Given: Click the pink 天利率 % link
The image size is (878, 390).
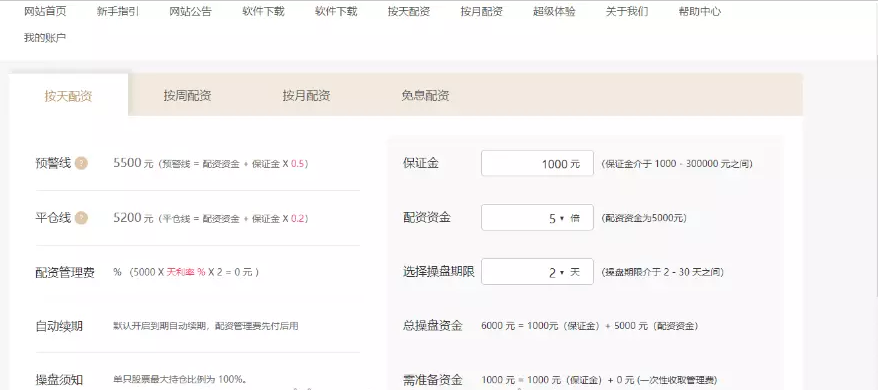Looking at the screenshot, I should (x=186, y=272).
